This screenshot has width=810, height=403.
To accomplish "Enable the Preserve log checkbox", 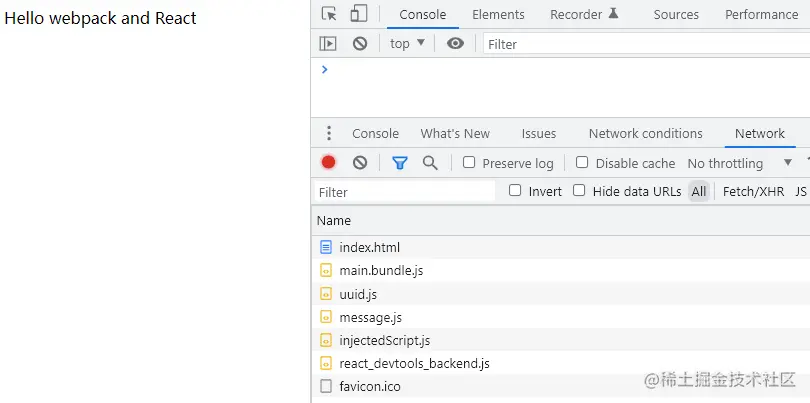I will pos(469,162).
